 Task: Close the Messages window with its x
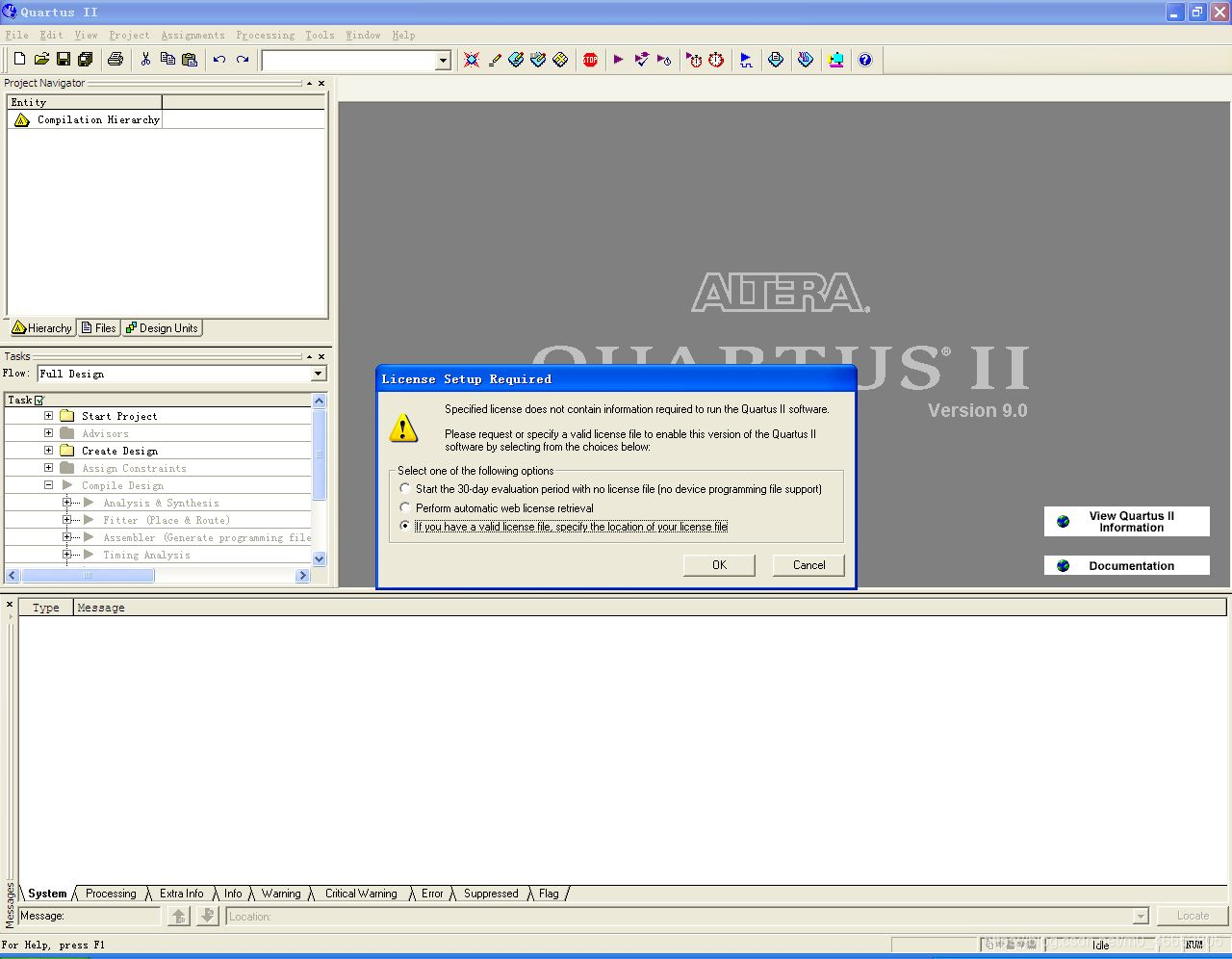click(10, 605)
